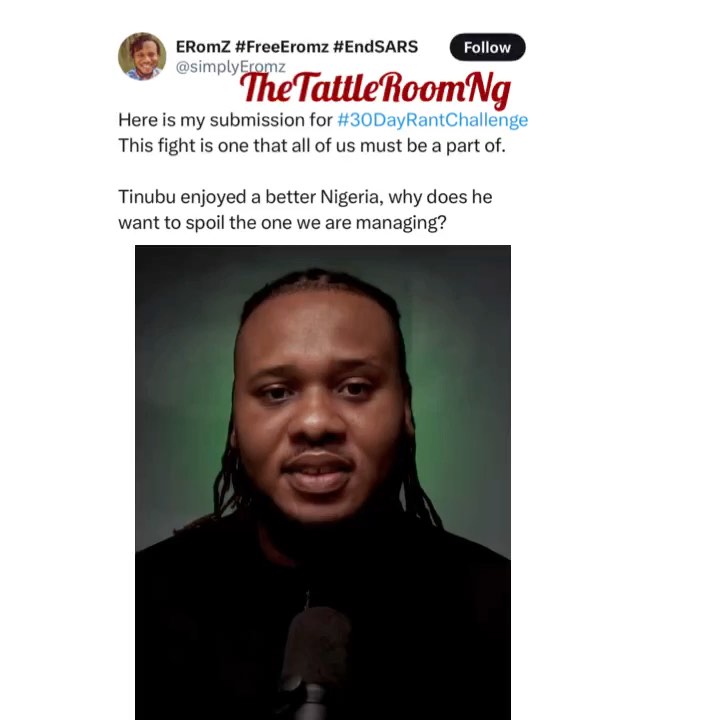Click the TheTattleRoomNg watermark logo
720x720 pixels.
(375, 88)
